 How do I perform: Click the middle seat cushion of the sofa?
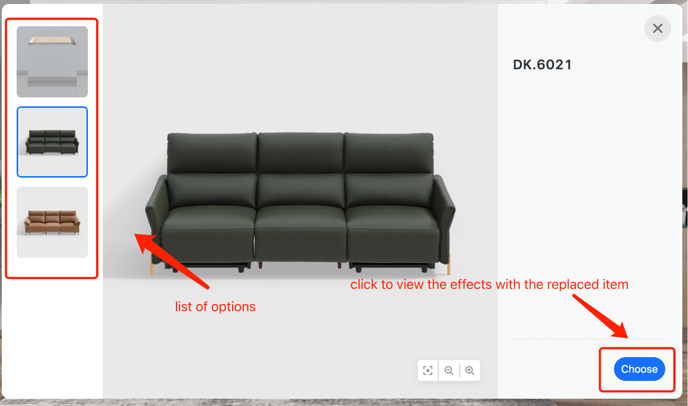click(301, 218)
